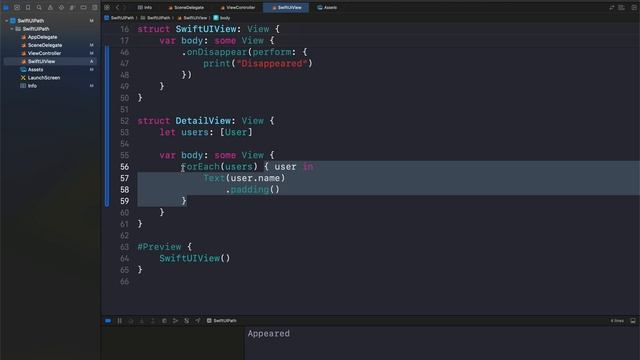
Task: Toggle console pane visibility button
Action: point(633,321)
